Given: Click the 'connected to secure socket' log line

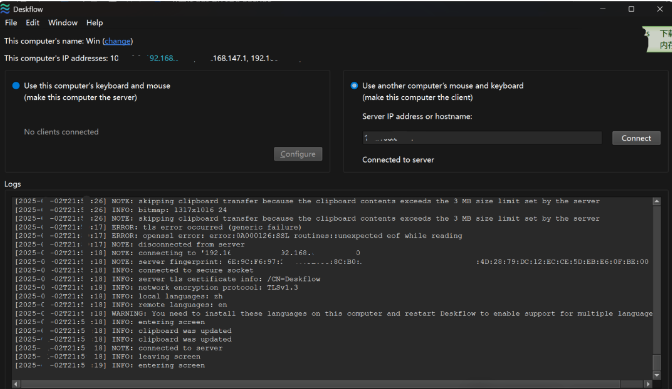Looking at the screenshot, I should tap(134, 270).
